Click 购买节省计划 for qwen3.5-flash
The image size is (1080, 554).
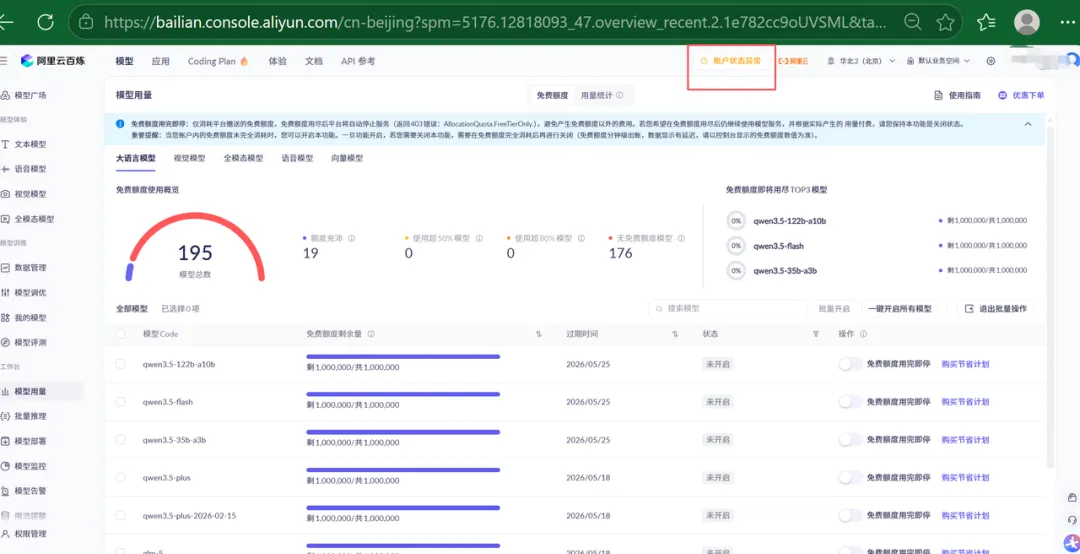(966, 402)
